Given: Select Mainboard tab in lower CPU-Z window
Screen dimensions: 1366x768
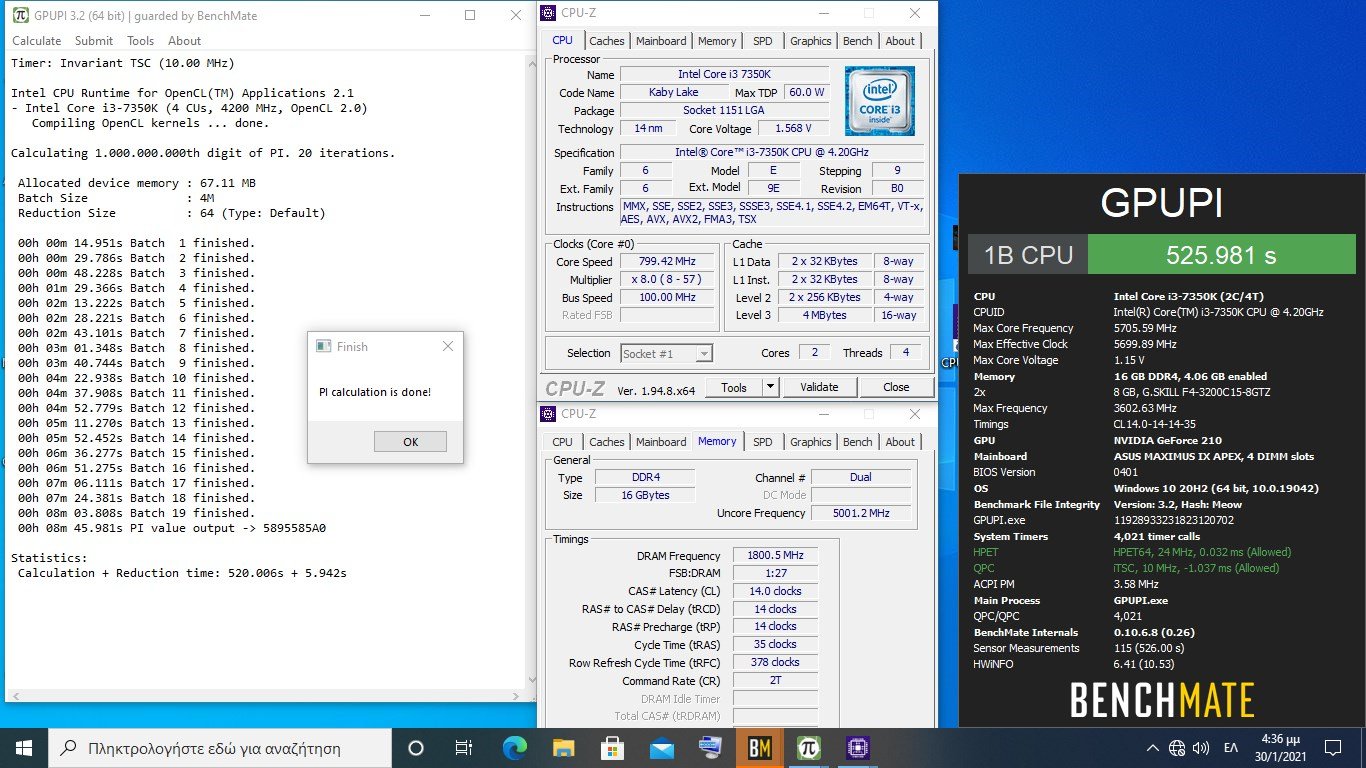Looking at the screenshot, I should tap(661, 442).
